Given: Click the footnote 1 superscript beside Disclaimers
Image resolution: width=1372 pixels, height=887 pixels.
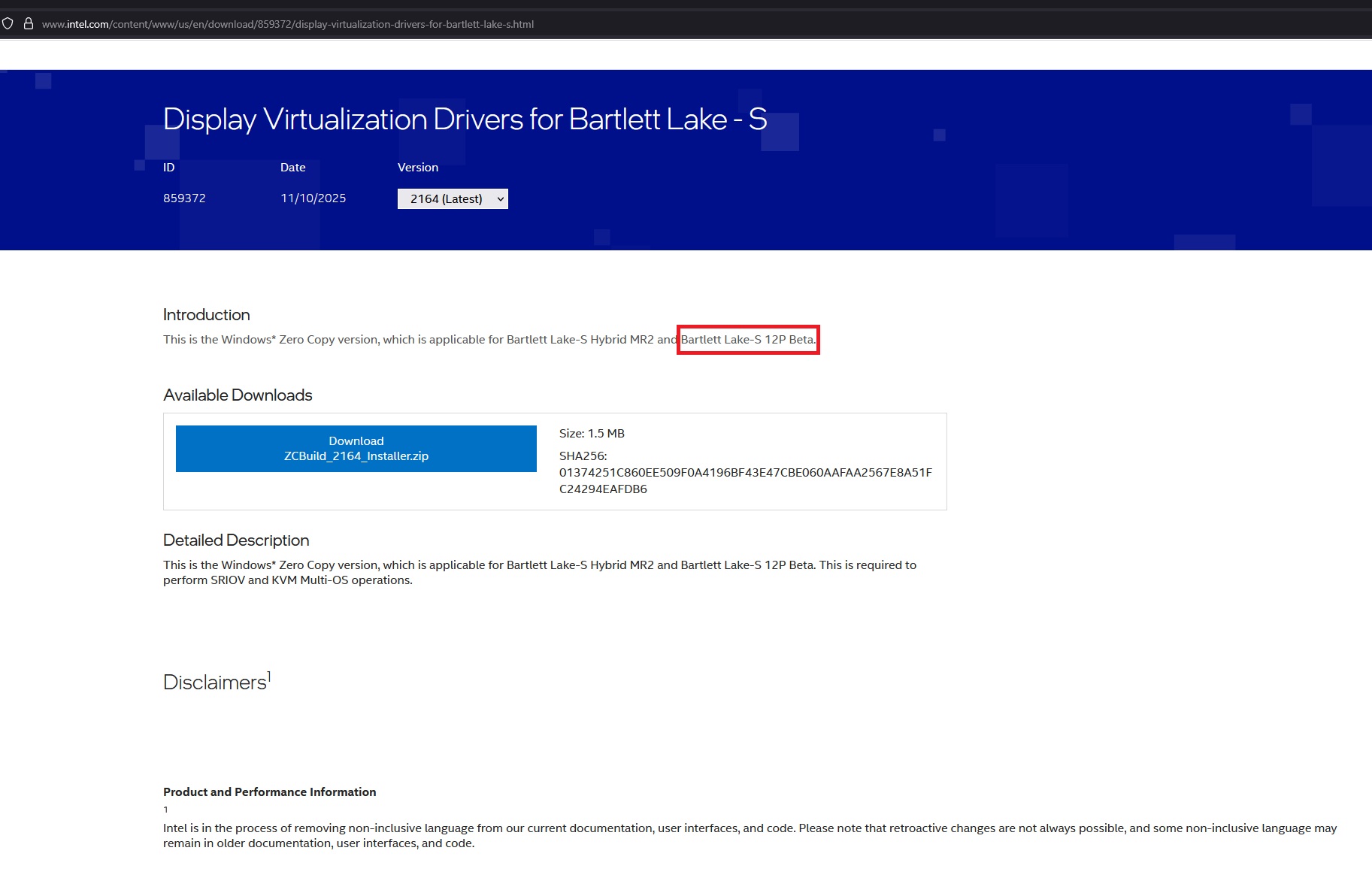Looking at the screenshot, I should coord(269,677).
